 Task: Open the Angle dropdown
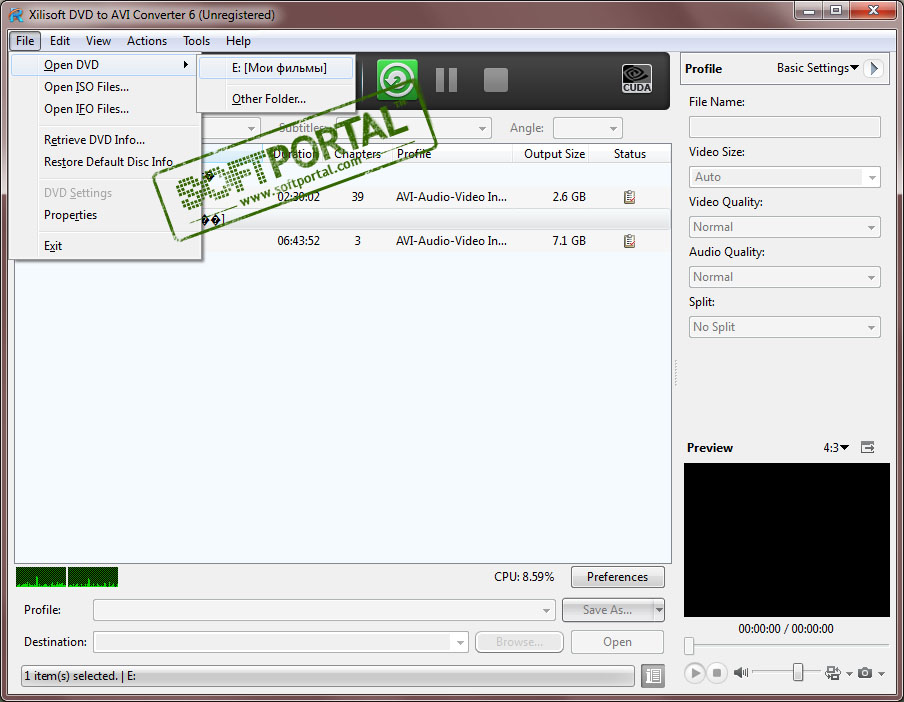(587, 128)
